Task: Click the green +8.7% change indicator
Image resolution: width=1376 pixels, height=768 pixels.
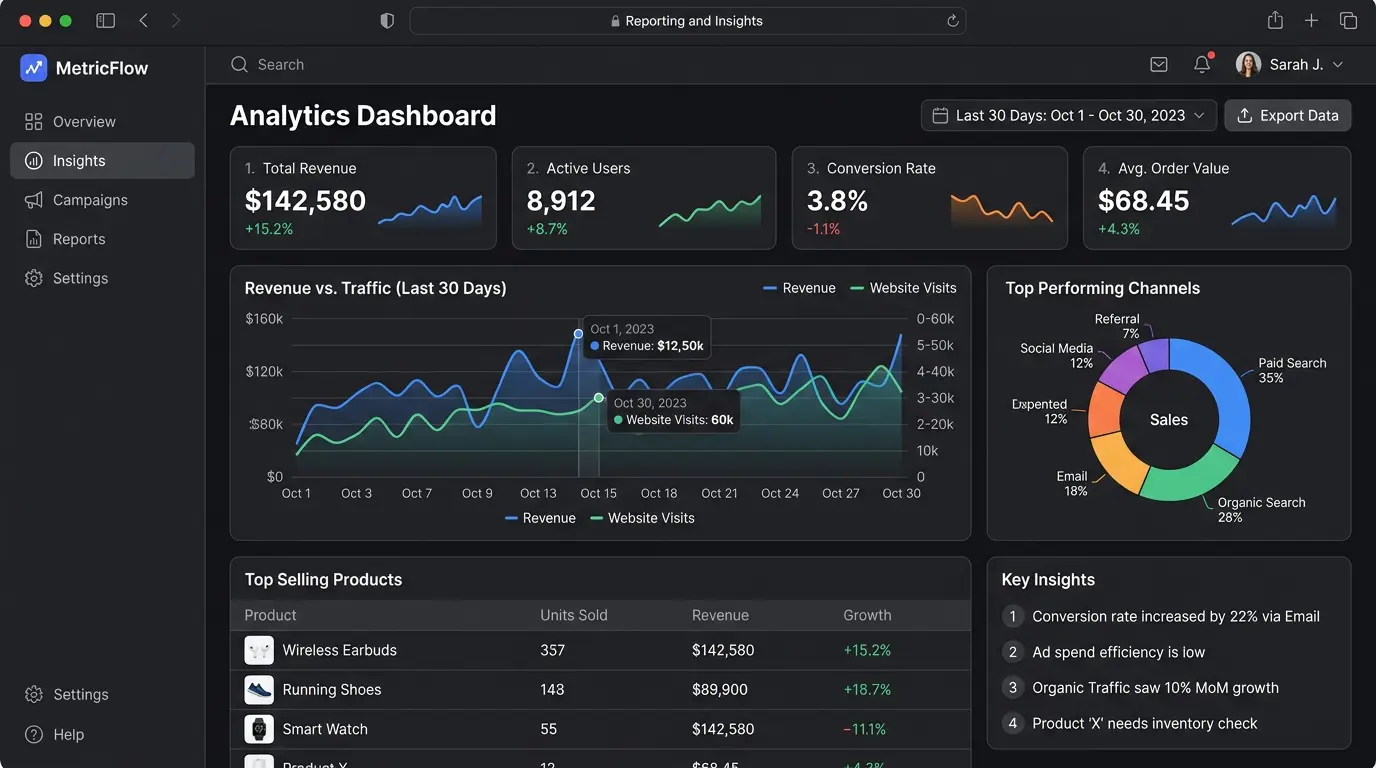Action: coord(547,229)
